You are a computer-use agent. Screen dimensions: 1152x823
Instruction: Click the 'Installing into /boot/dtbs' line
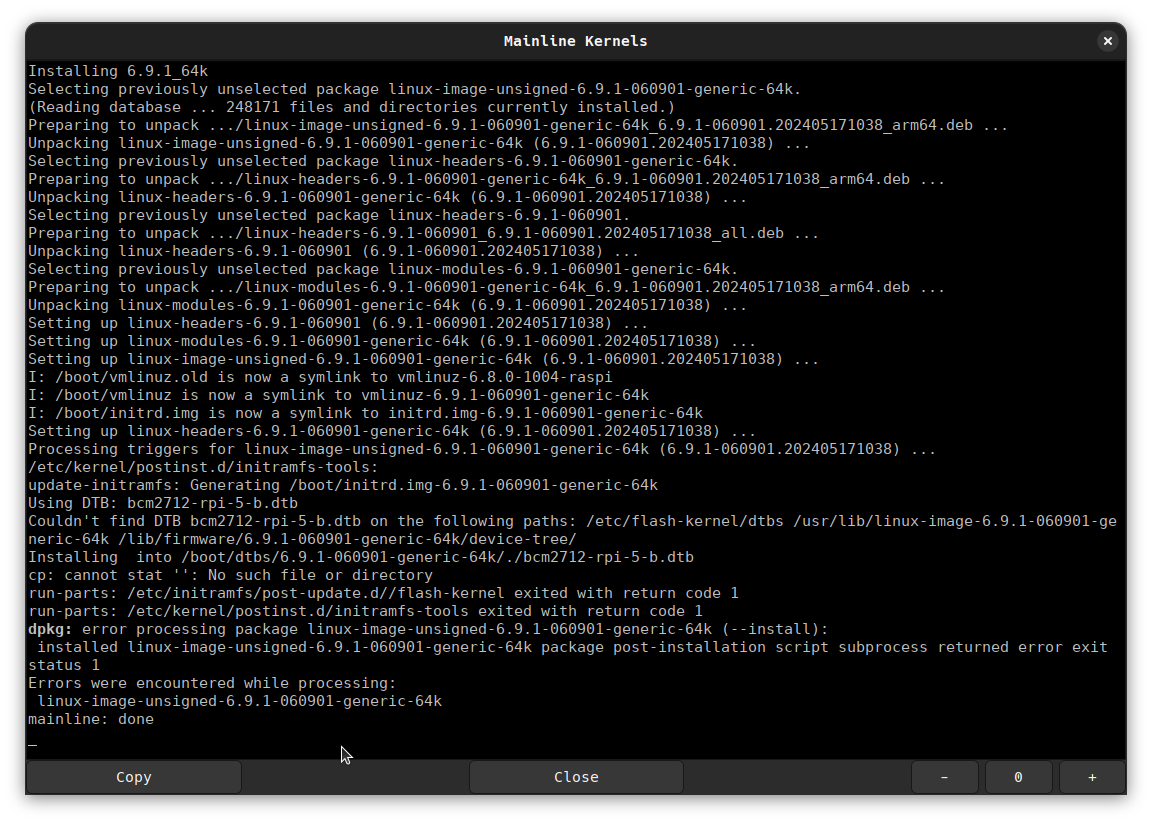point(361,557)
